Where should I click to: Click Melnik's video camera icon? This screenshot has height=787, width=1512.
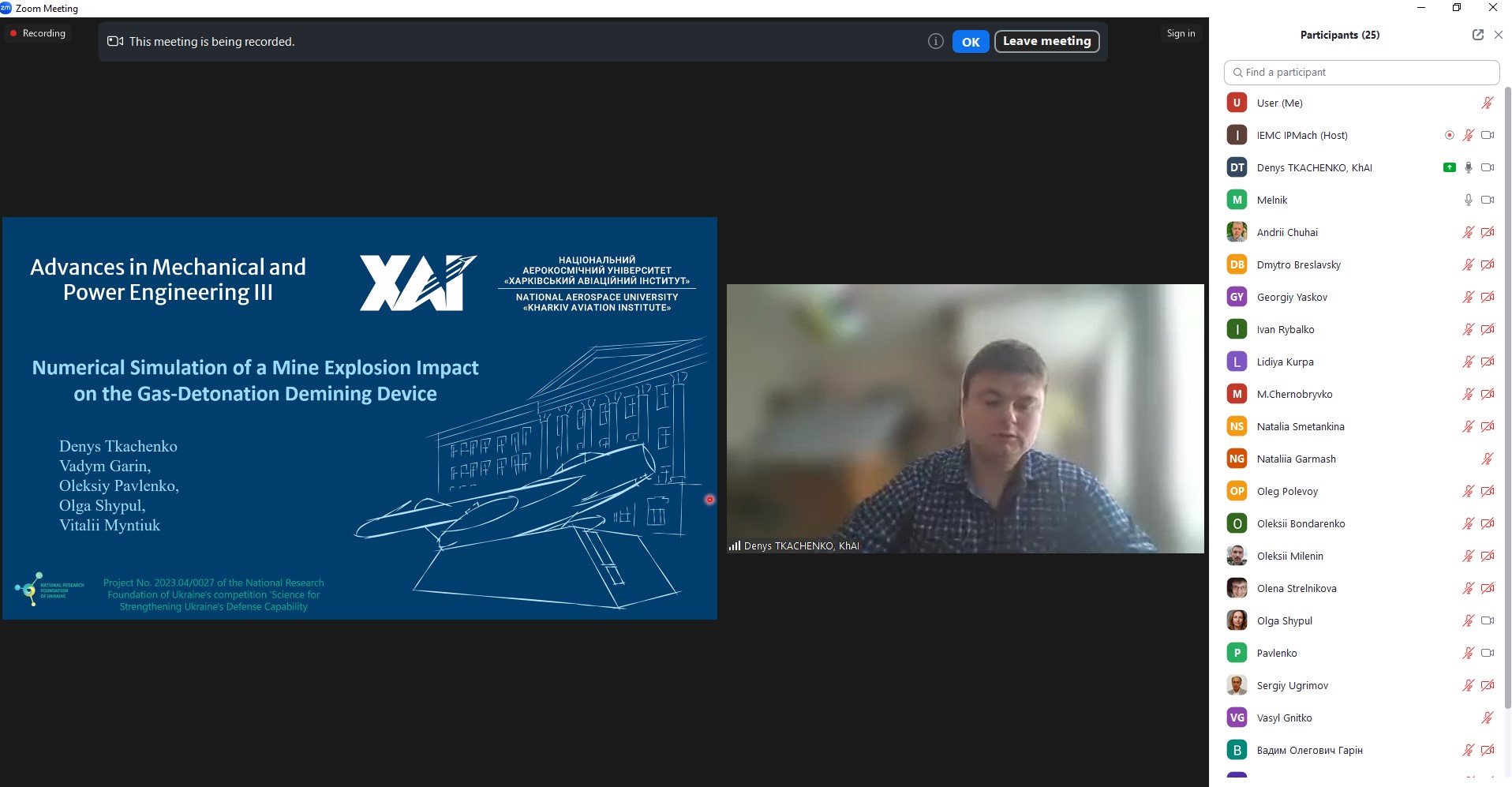coord(1488,200)
